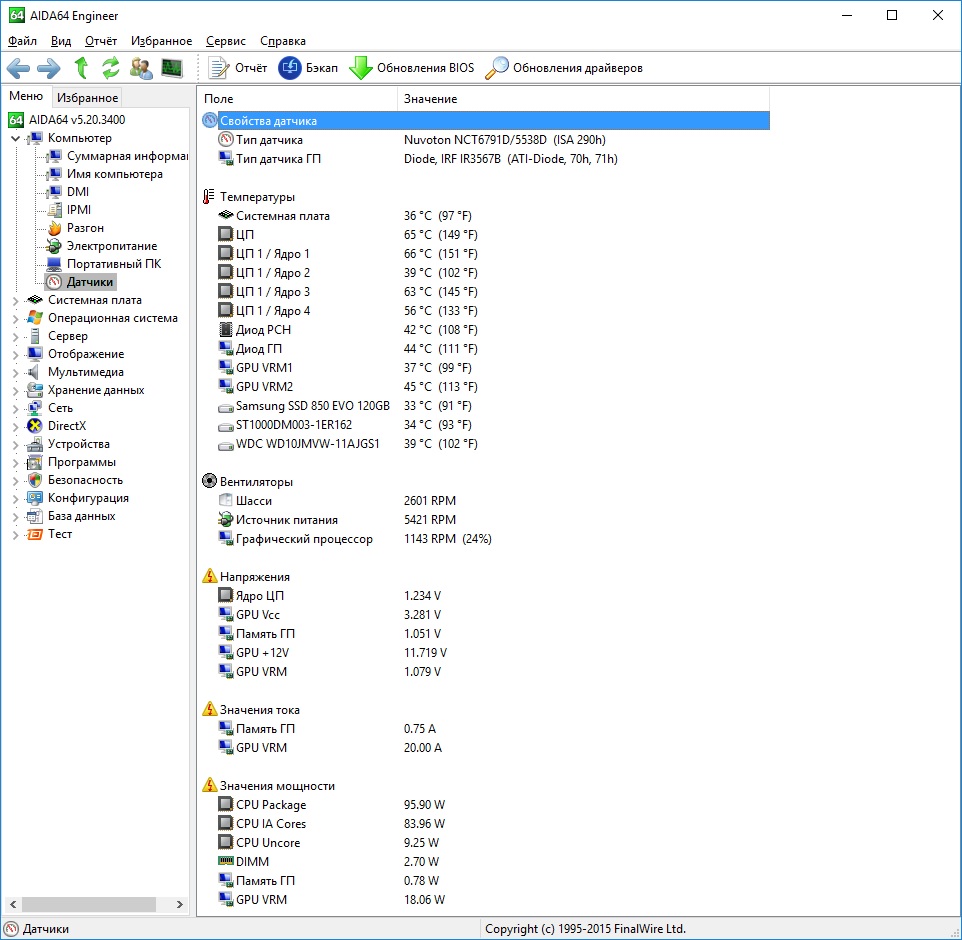Viewport: 962px width, 940px height.
Task: Expand the Системная плата node
Action: click(15, 301)
